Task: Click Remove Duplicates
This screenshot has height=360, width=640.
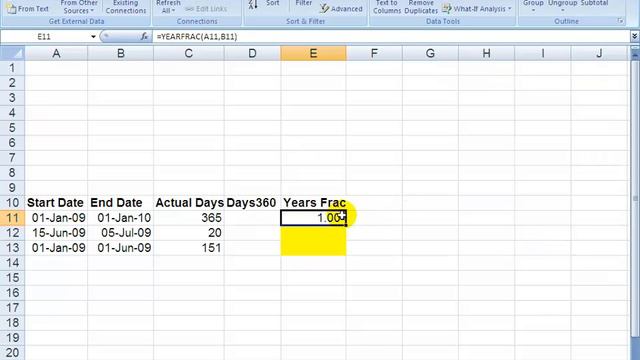Action: (x=421, y=7)
